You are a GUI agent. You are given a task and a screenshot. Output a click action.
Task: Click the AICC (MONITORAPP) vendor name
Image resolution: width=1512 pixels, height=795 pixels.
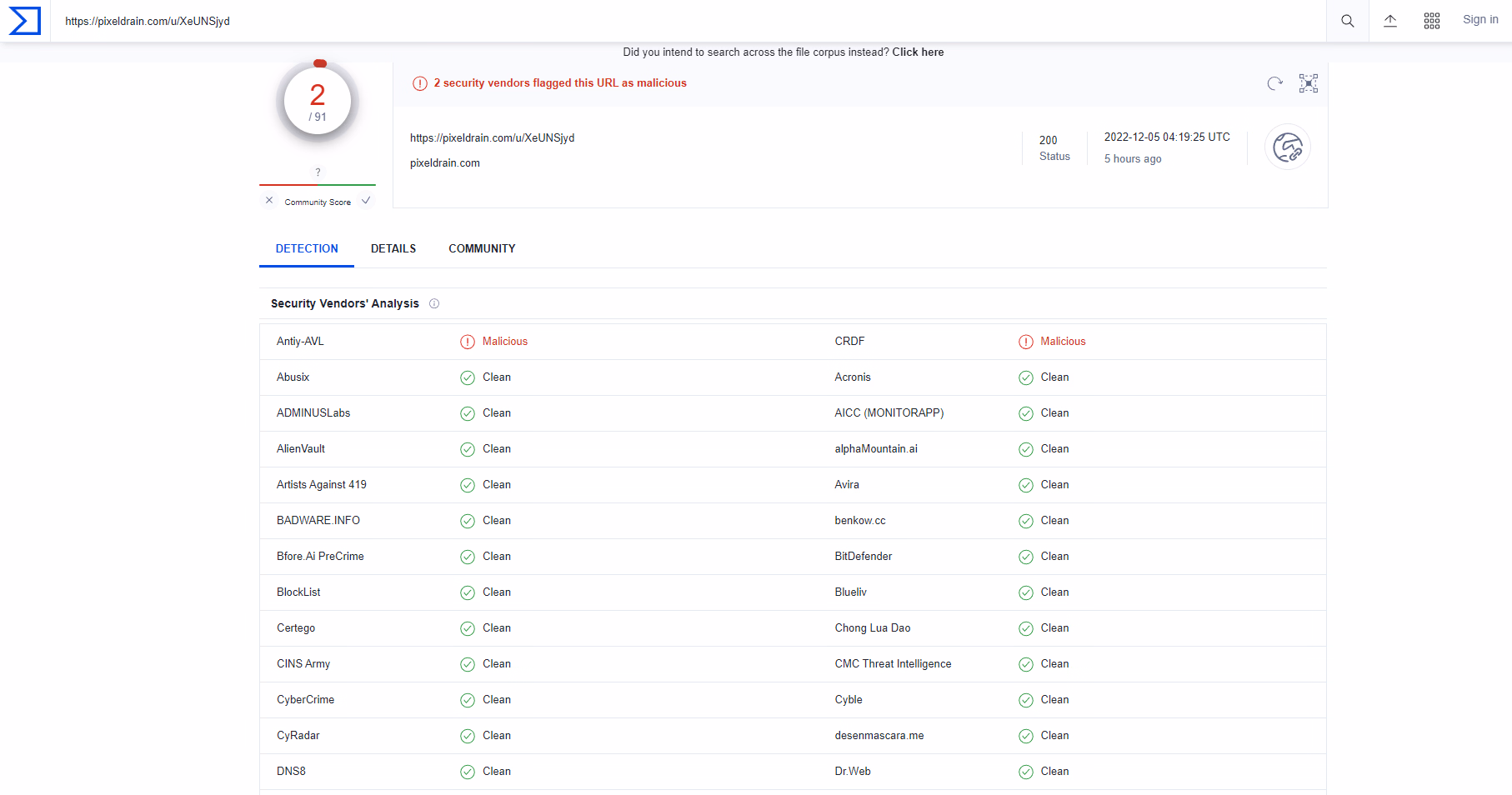tap(889, 413)
